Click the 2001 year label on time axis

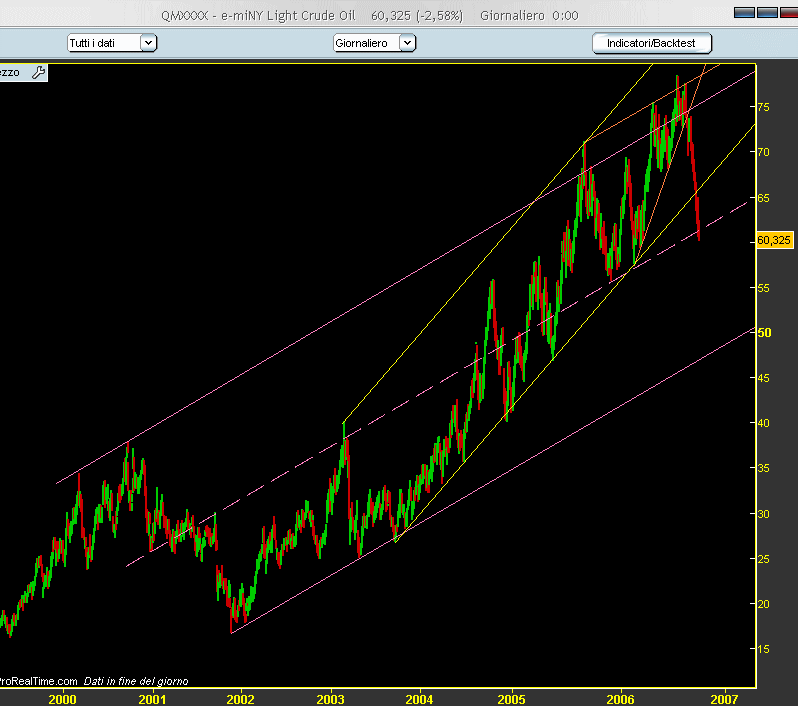(152, 699)
